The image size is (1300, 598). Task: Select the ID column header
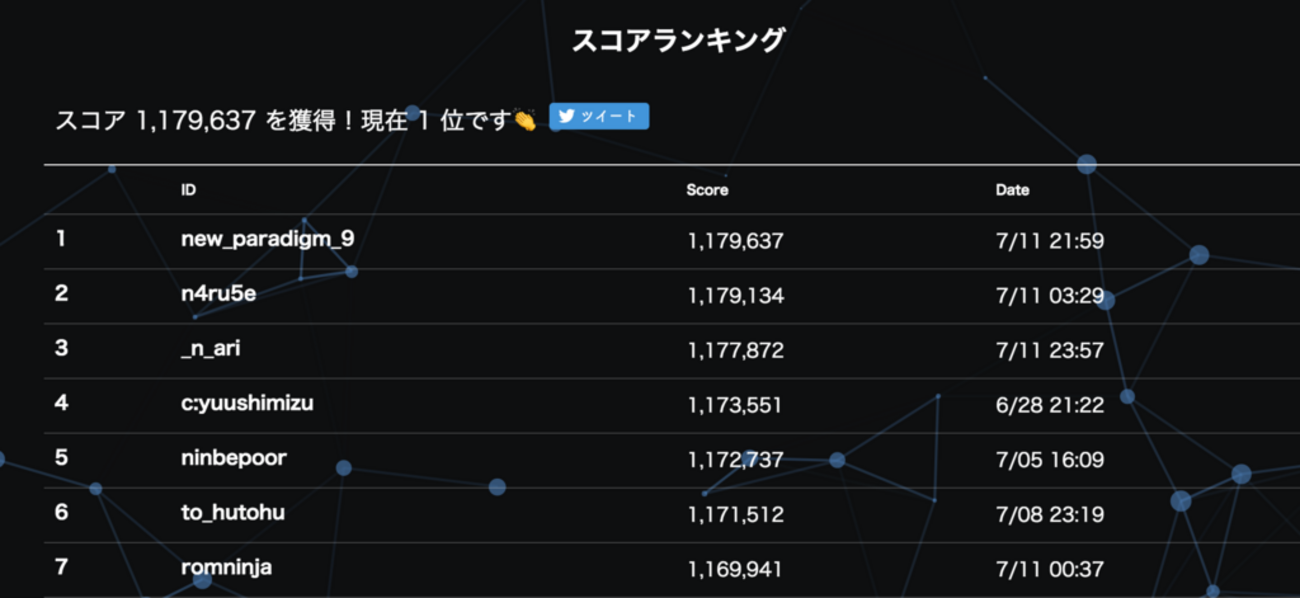click(188, 190)
